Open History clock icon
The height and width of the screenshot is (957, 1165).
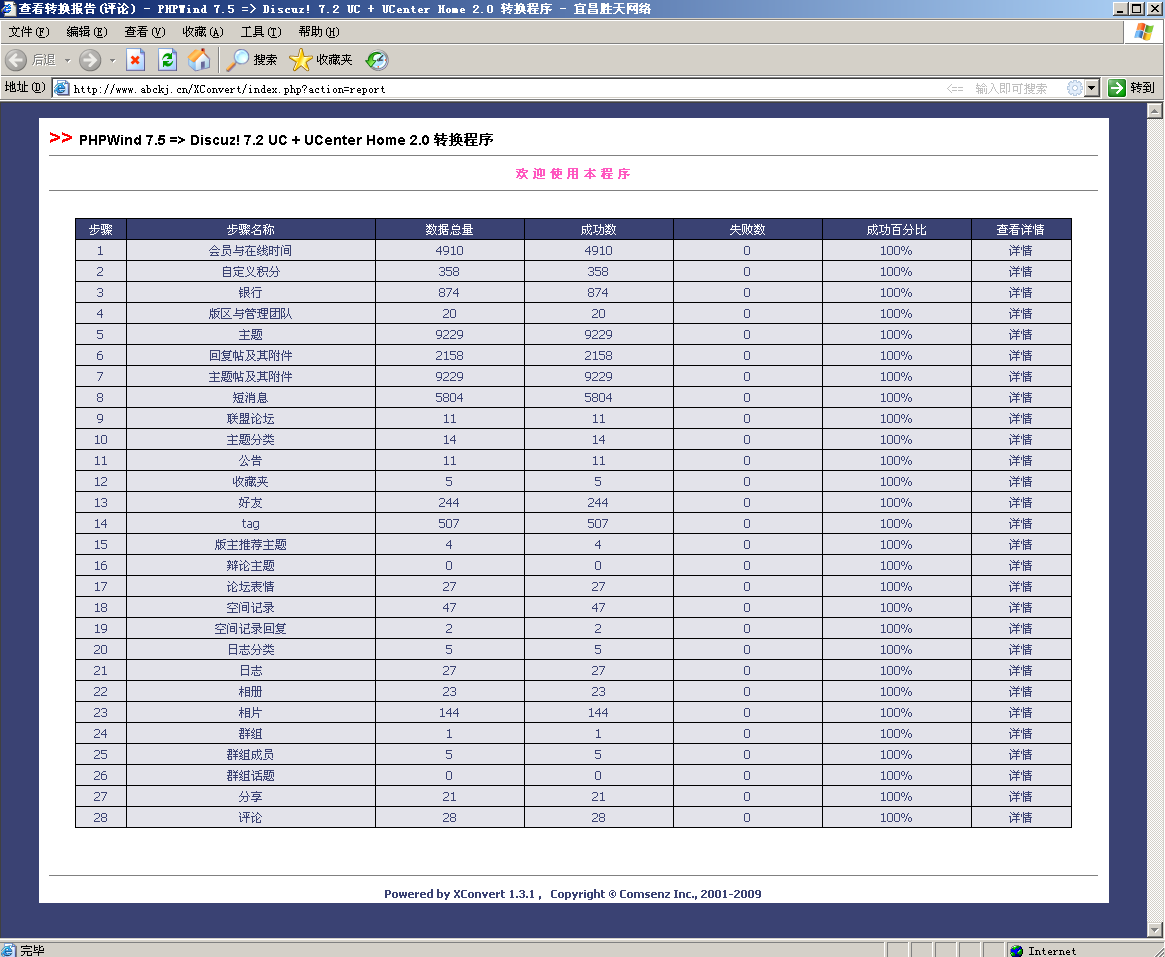coord(377,60)
